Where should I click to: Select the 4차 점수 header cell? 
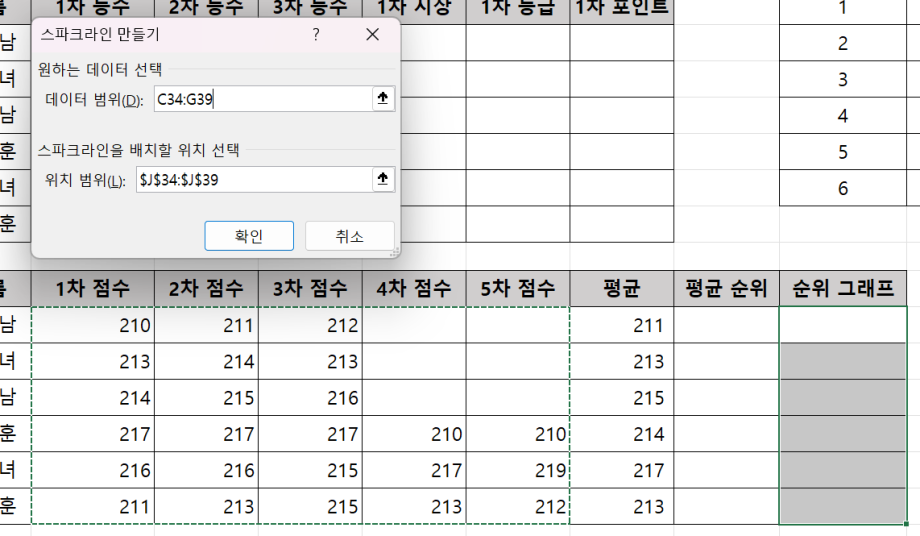pyautogui.click(x=413, y=288)
